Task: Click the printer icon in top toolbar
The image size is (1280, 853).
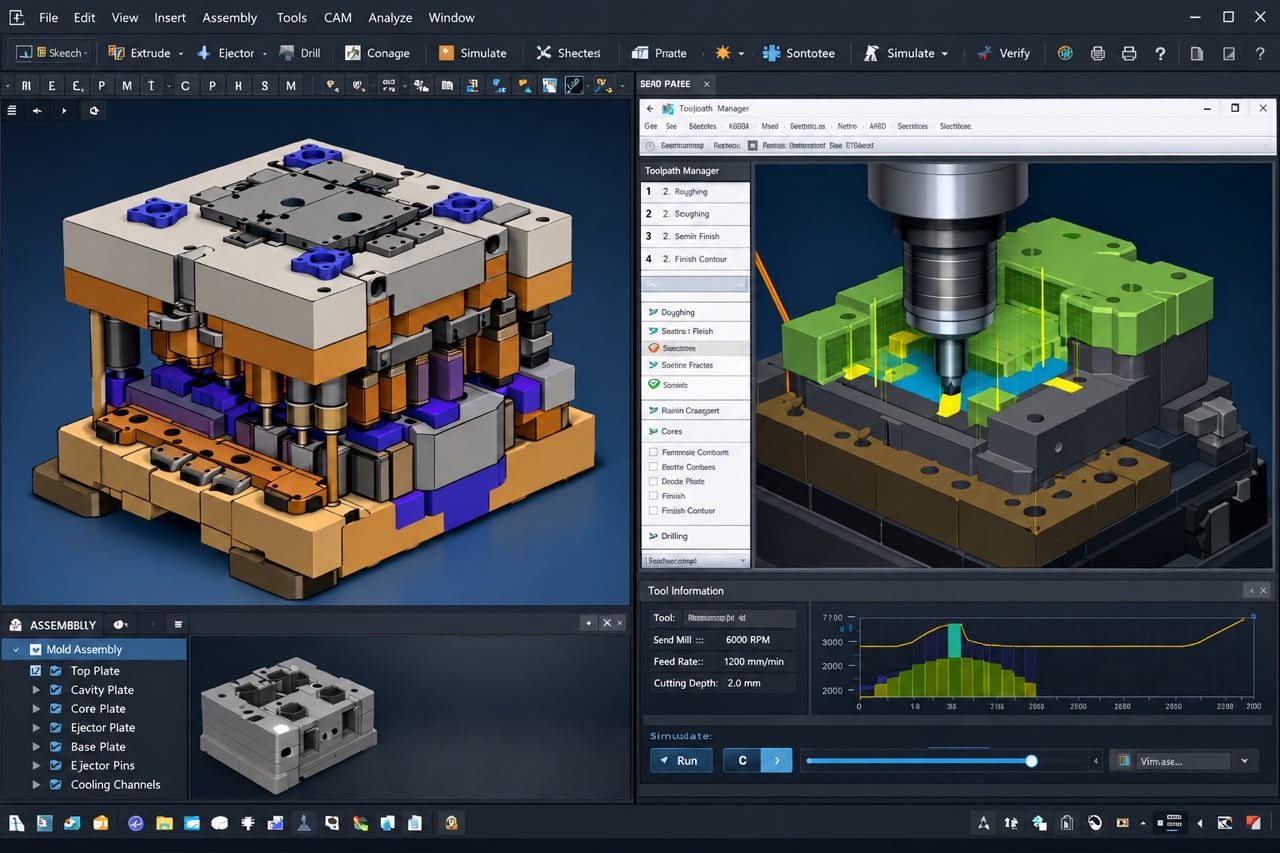Action: point(1129,53)
